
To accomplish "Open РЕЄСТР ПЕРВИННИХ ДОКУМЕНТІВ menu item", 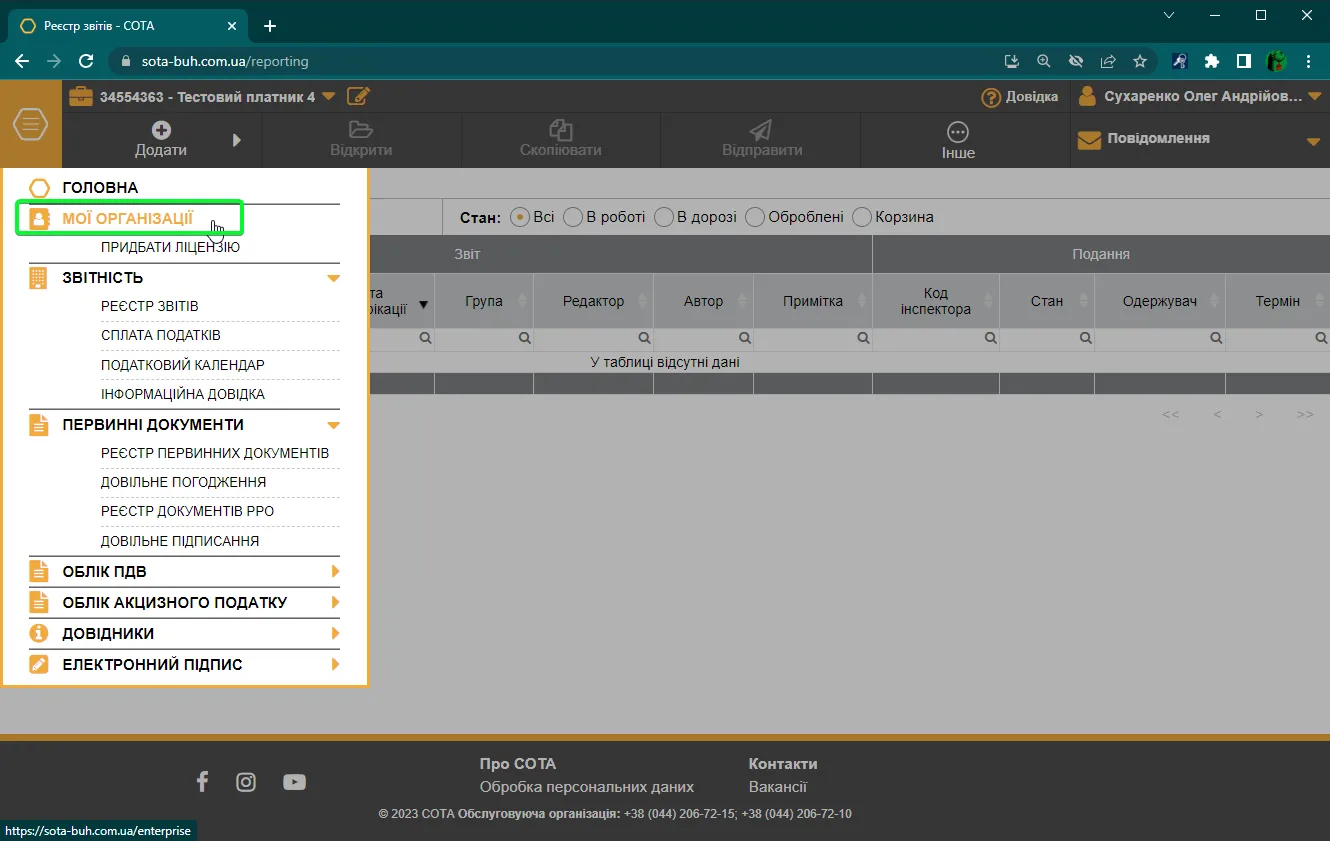I will tap(215, 453).
